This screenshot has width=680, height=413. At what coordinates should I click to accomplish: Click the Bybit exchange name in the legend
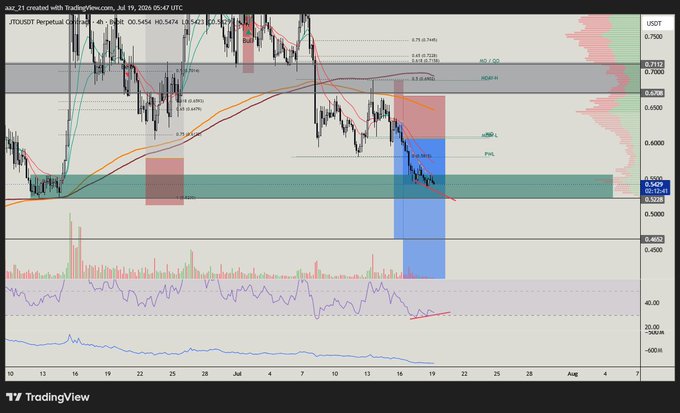(117, 22)
